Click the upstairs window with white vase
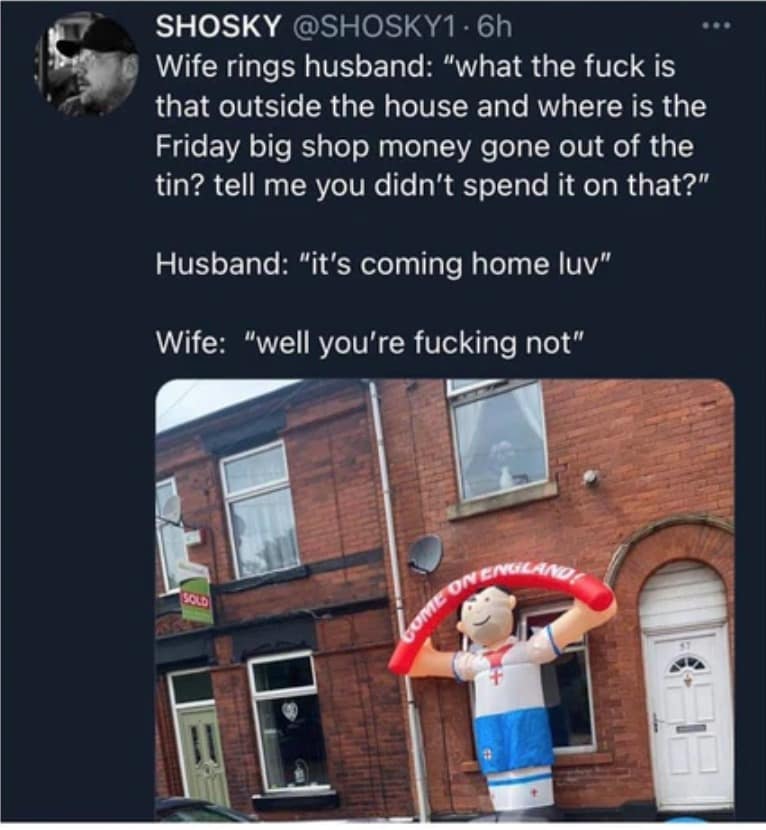This screenshot has height=830, width=766. click(500, 440)
